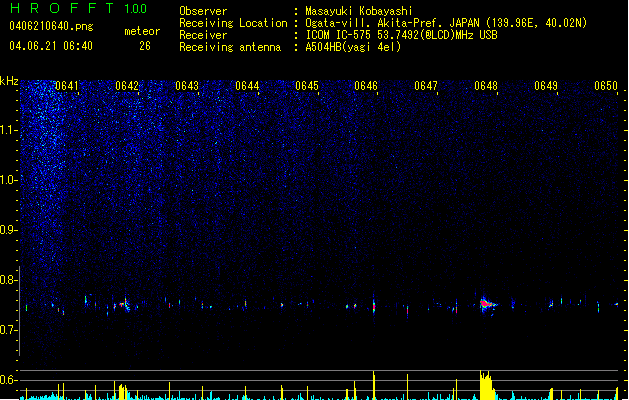Click the date stamp 04.06.21 06:40
Screen dimensions: 629x400
[x=51, y=46]
